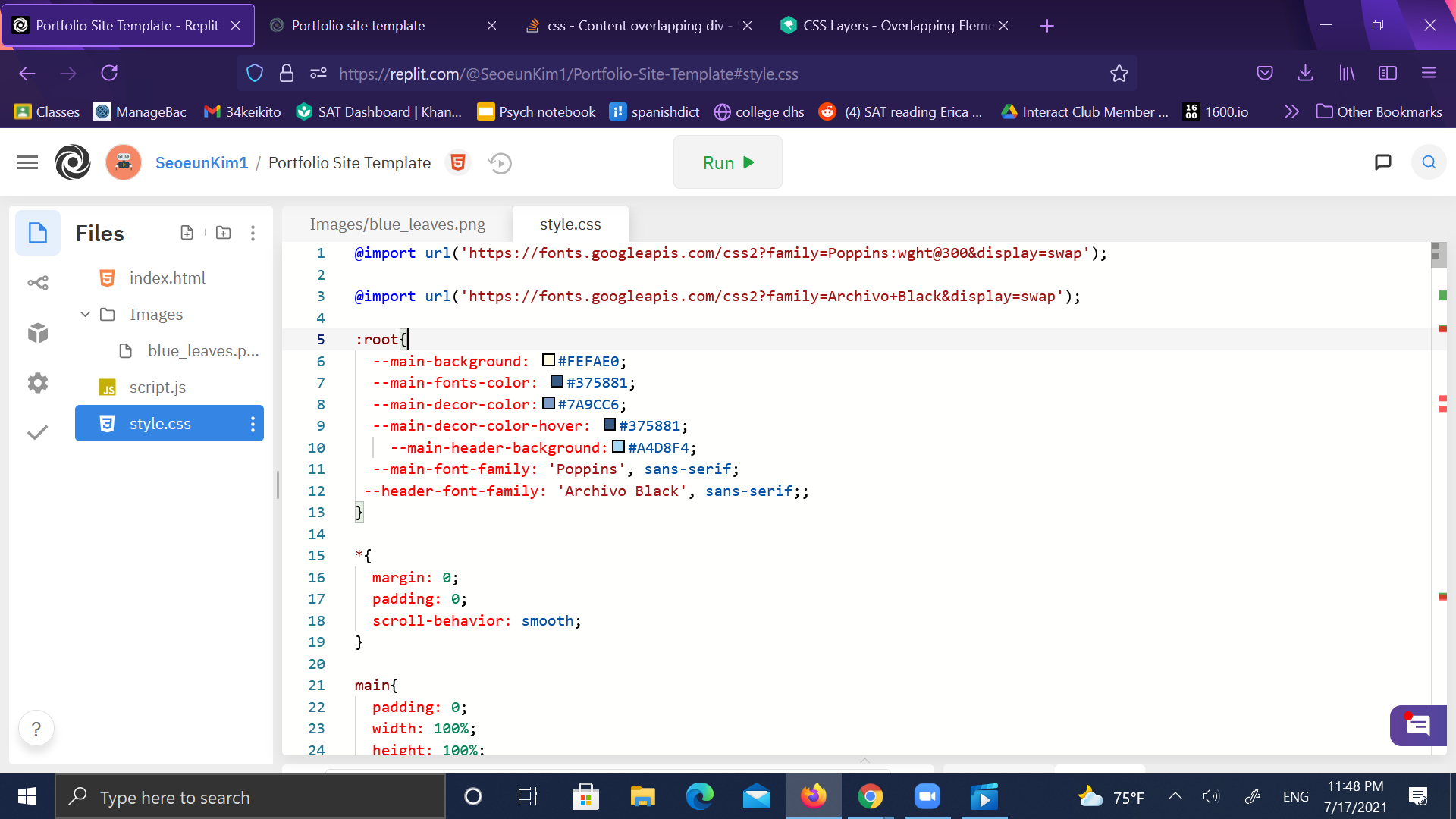
Task: Click the #7A9CC6 color swatch
Action: (549, 403)
